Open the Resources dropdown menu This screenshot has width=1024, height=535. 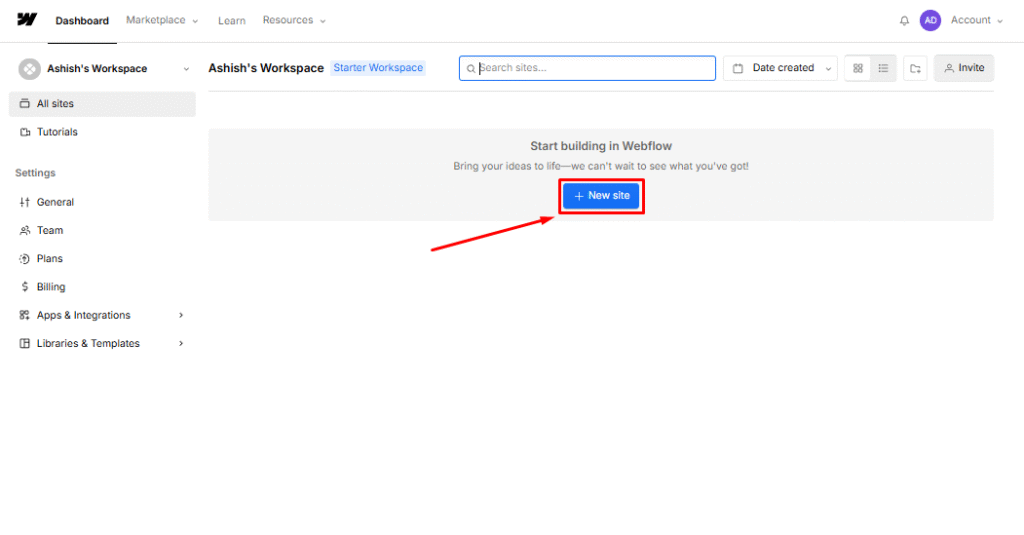pyautogui.click(x=294, y=20)
